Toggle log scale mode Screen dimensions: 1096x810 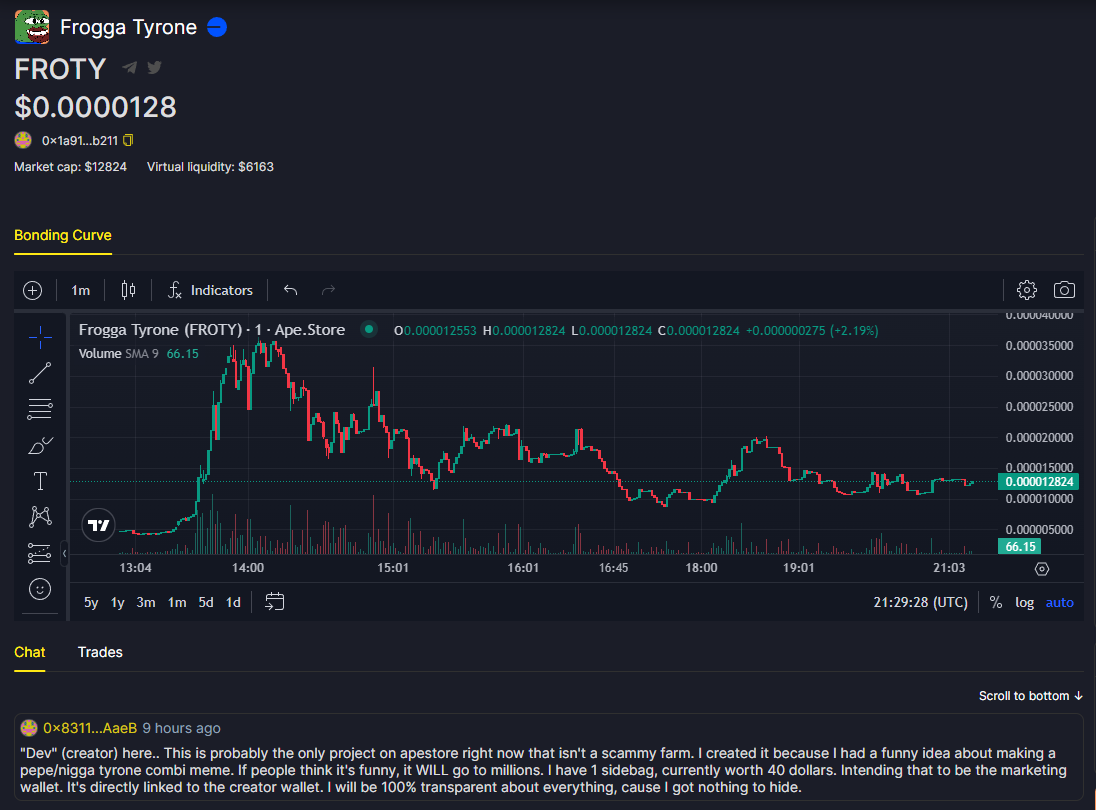1025,602
